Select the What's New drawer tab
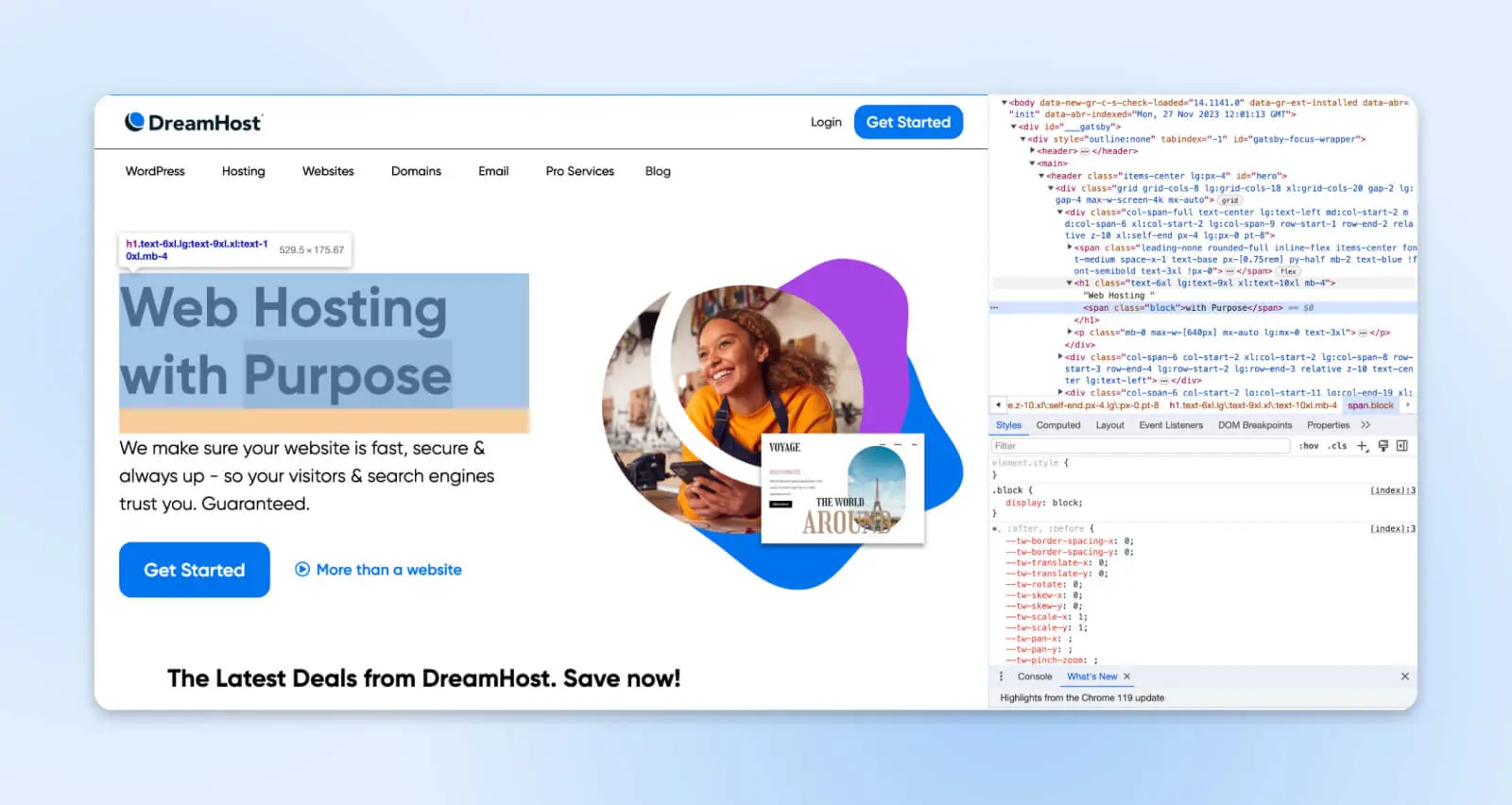 [1091, 677]
